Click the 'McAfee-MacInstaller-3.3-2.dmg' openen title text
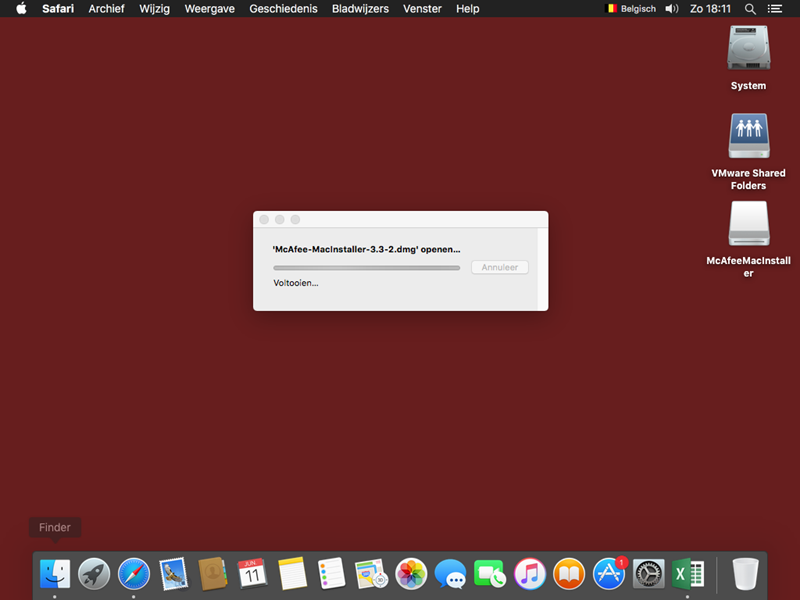The image size is (800, 600). click(366, 249)
